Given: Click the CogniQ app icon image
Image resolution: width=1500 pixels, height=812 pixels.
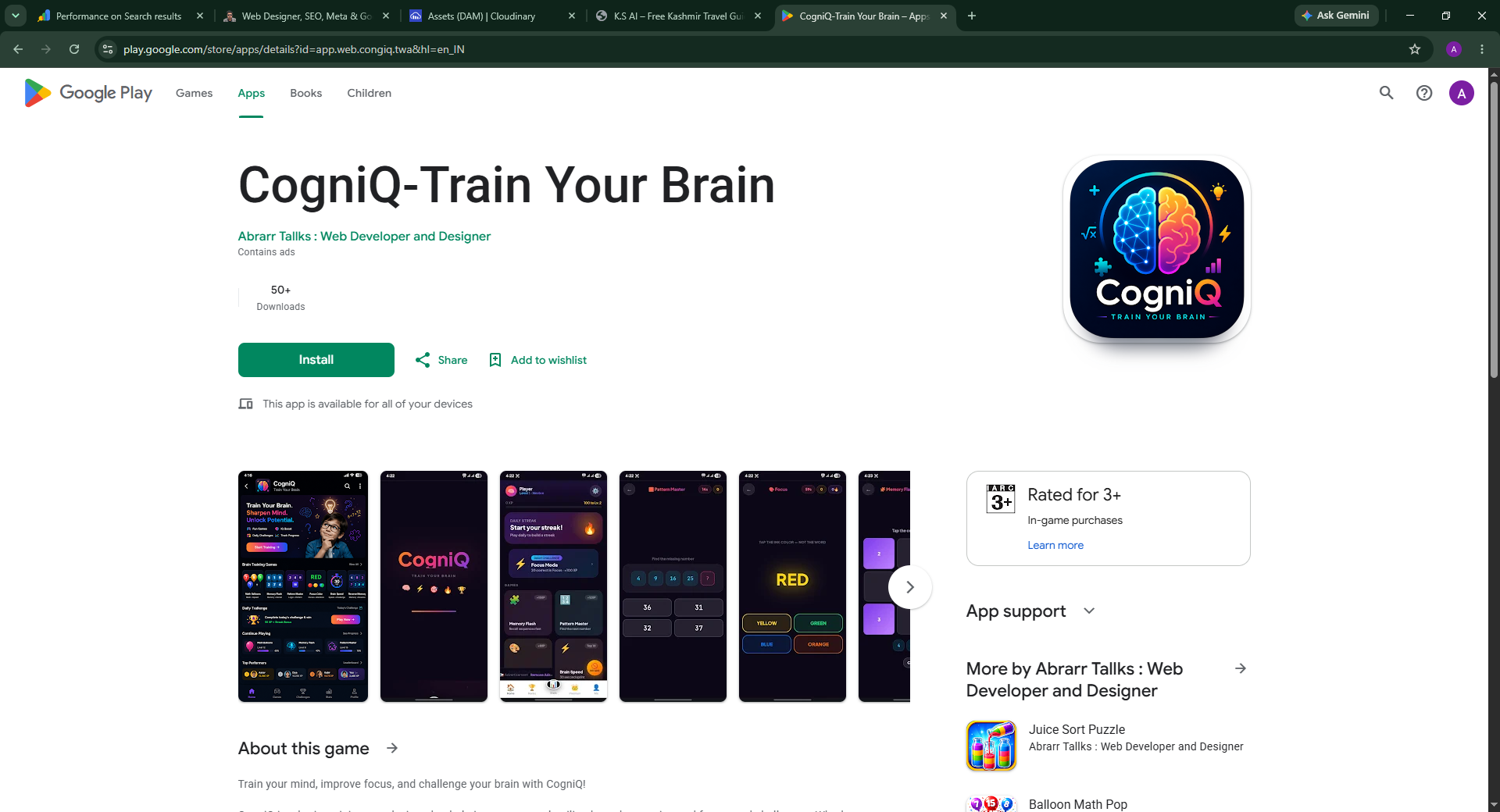Looking at the screenshot, I should 1156,249.
